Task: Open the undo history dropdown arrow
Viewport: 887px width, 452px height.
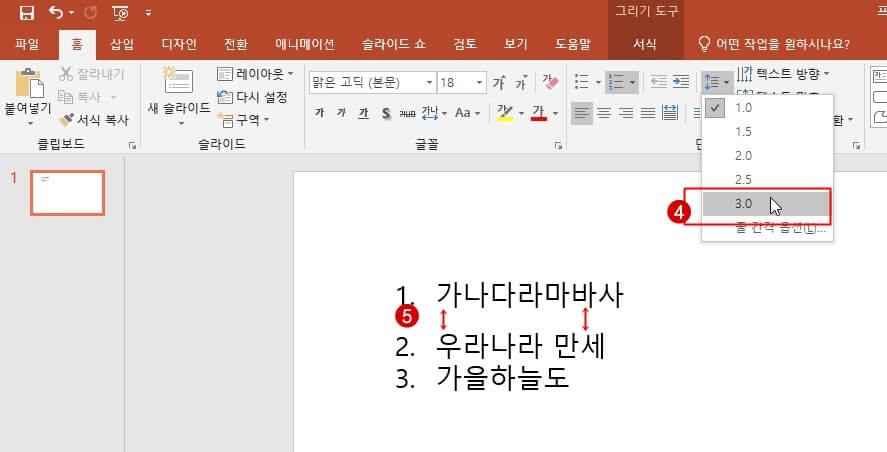Action: 71,12
